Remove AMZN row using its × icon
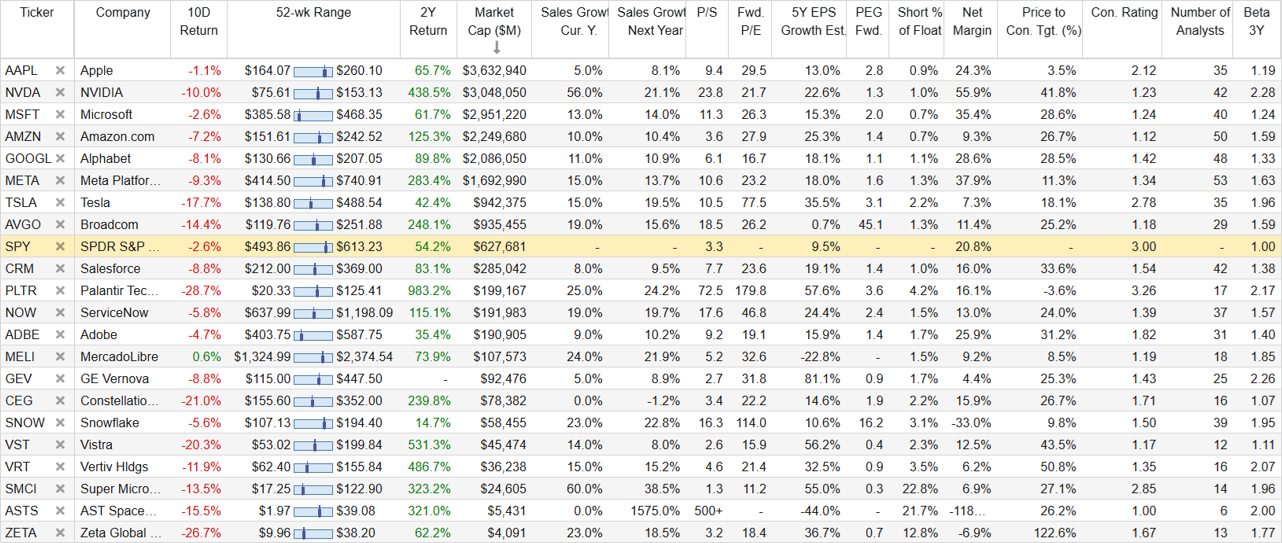The image size is (1282, 543). point(60,137)
